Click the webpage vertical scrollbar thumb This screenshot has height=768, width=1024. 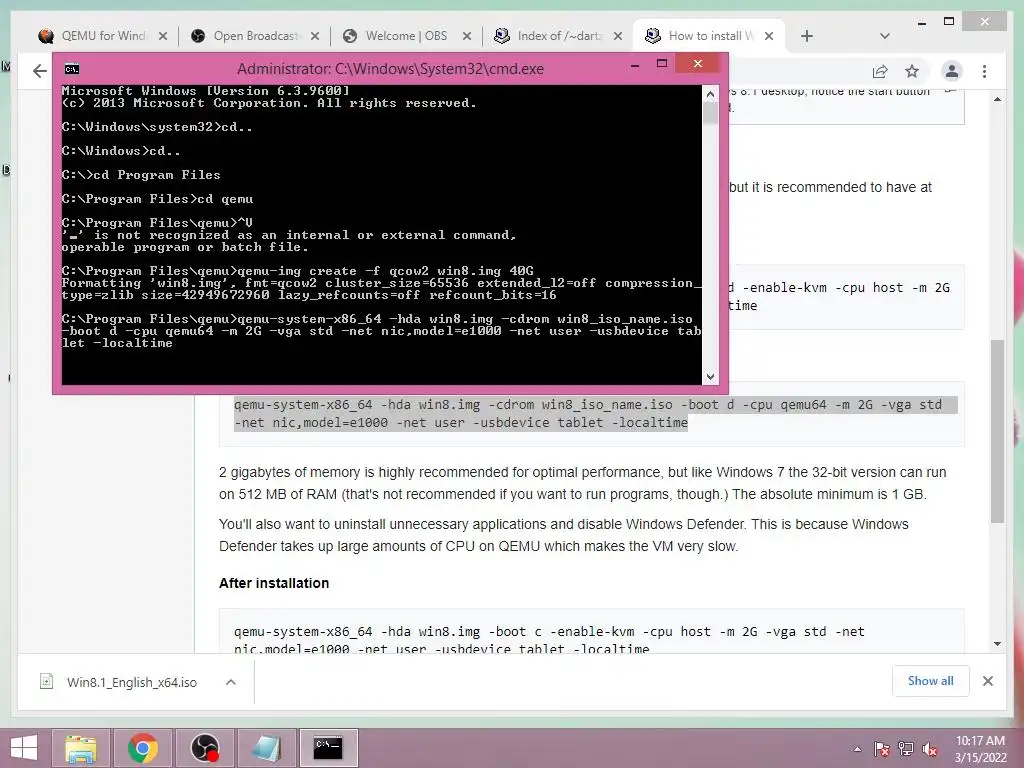pos(997,431)
